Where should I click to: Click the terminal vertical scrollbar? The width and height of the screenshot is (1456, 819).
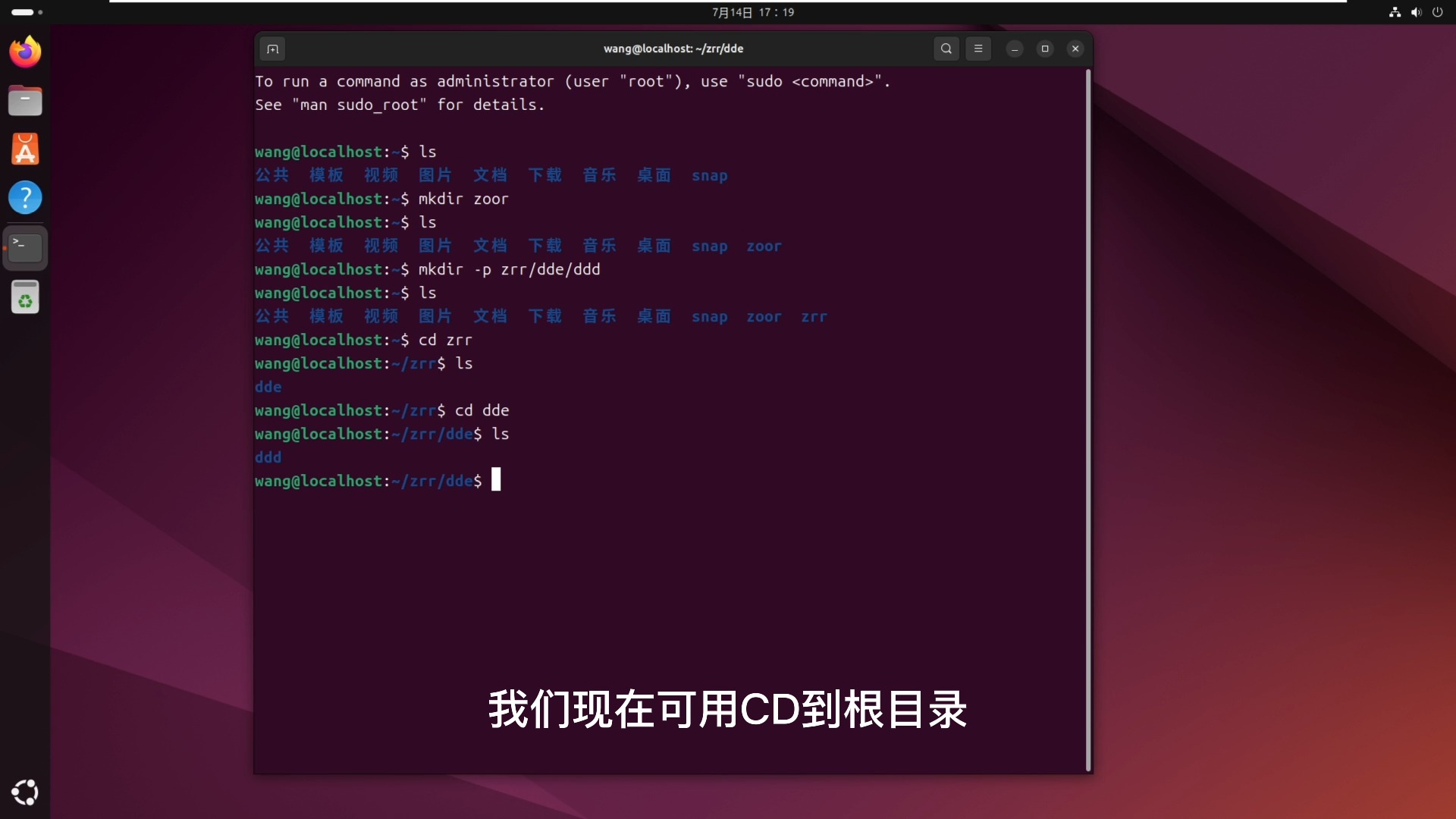point(1088,420)
